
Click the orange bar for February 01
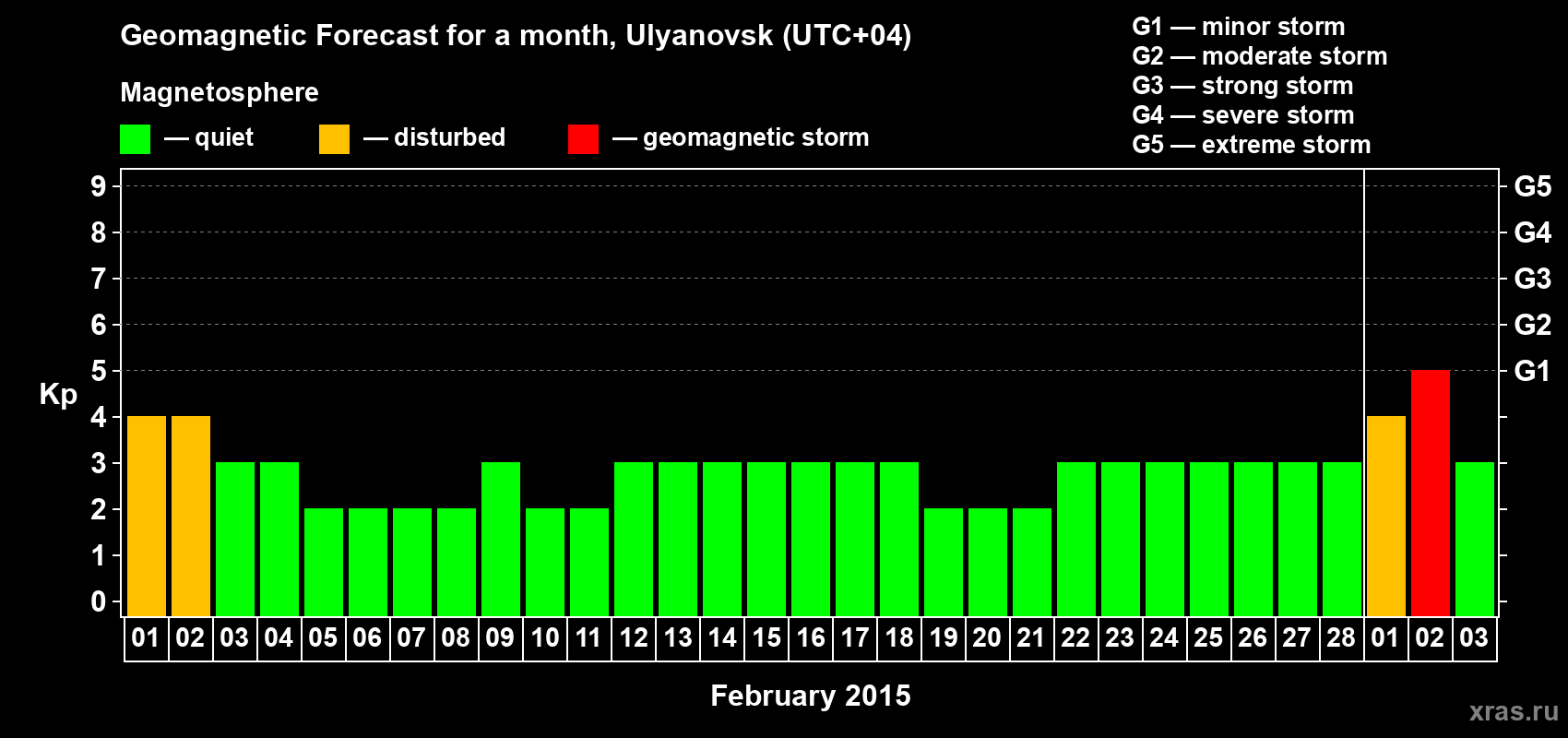click(147, 517)
